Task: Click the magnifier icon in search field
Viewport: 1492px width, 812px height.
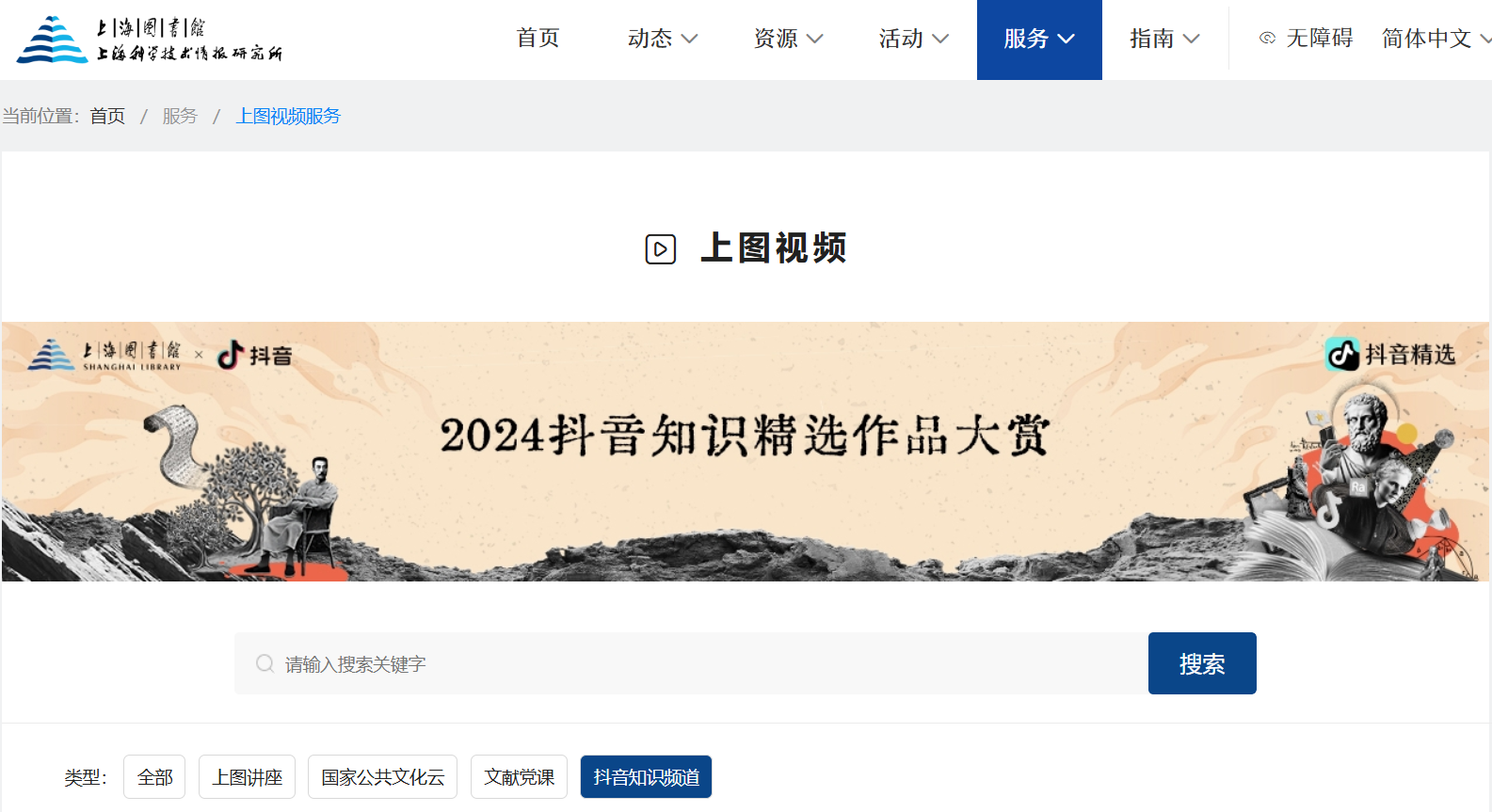Action: click(x=265, y=663)
